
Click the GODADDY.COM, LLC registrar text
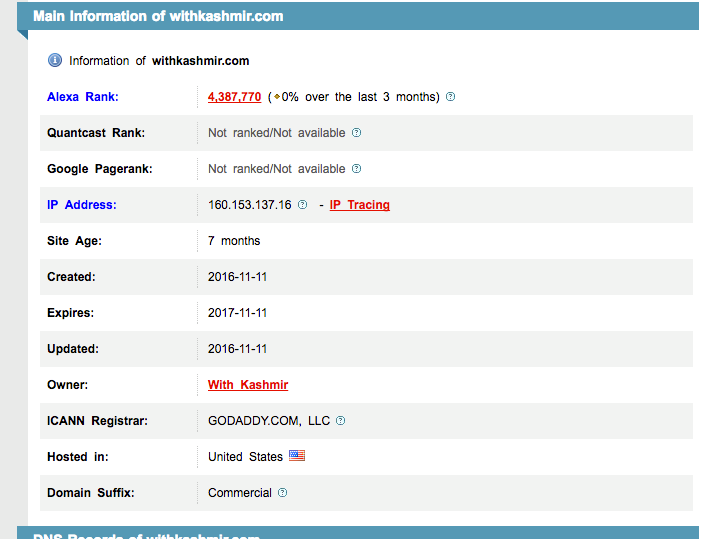tap(268, 421)
